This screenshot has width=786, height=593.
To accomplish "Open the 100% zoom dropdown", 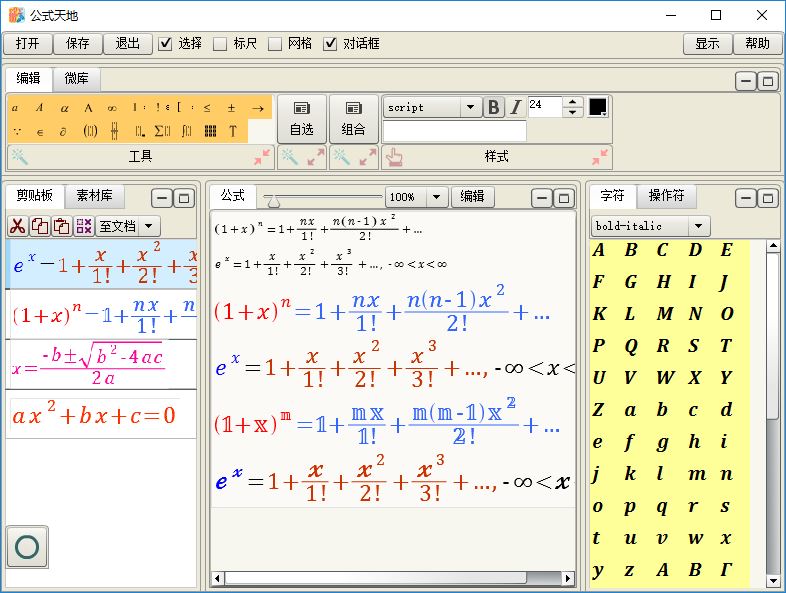I will pyautogui.click(x=437, y=197).
